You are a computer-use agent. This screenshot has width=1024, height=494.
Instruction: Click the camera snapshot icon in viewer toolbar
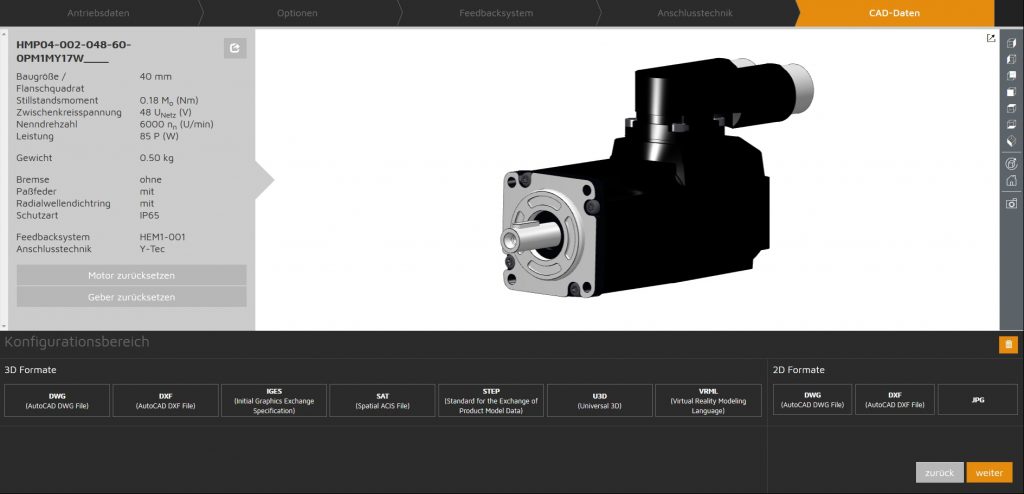(x=1011, y=204)
